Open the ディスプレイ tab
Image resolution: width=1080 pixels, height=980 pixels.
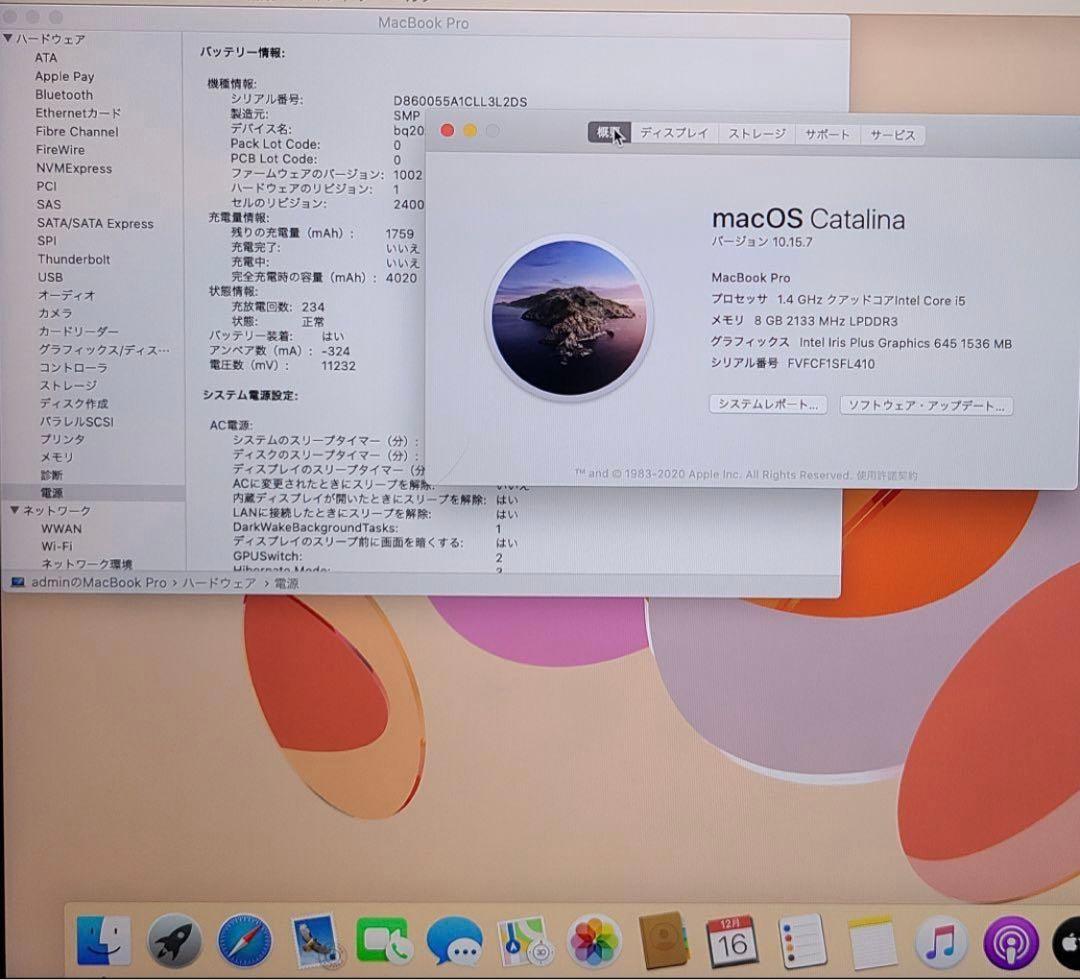[674, 134]
